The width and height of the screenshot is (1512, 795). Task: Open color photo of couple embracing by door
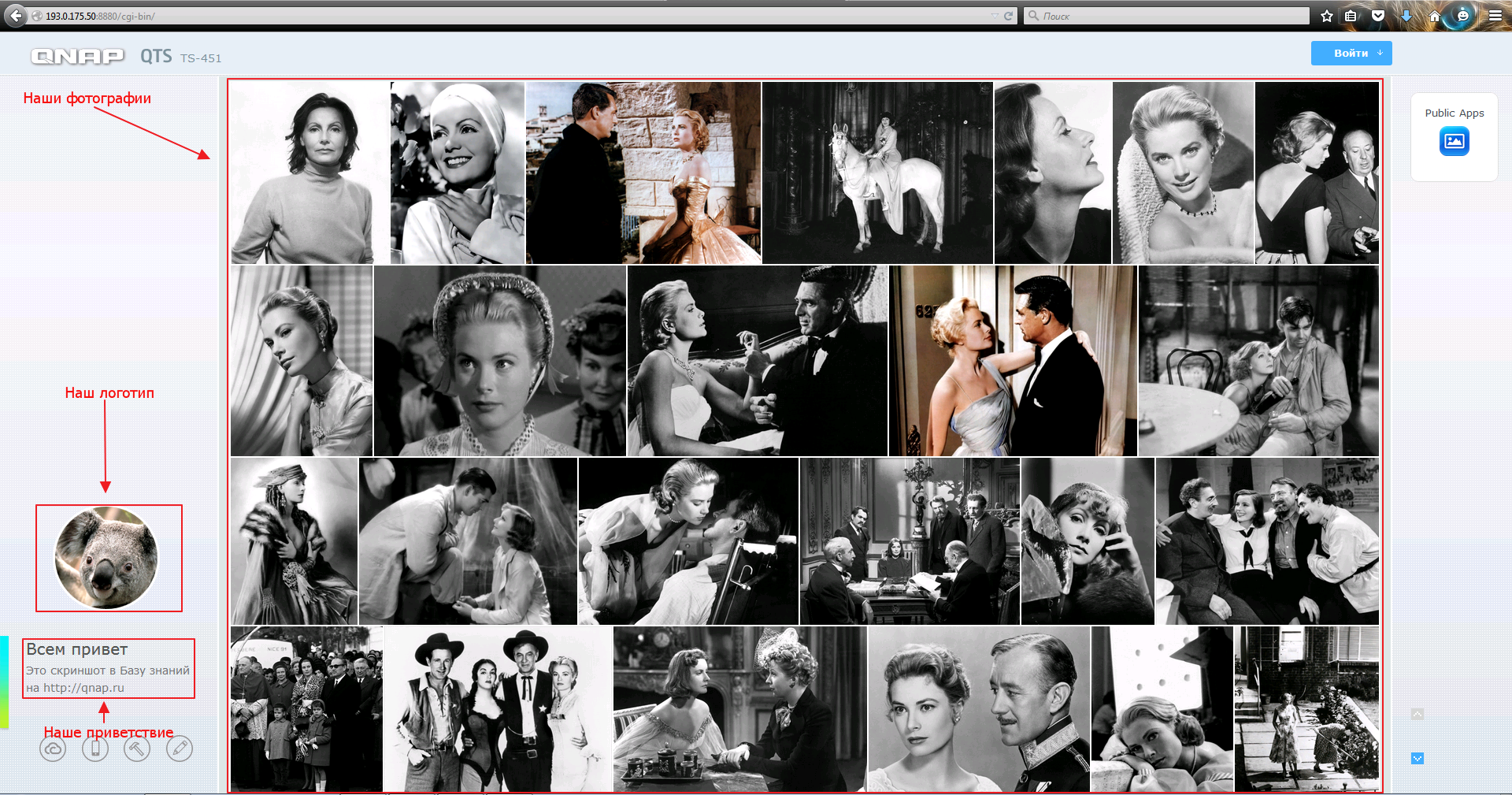coord(1013,361)
